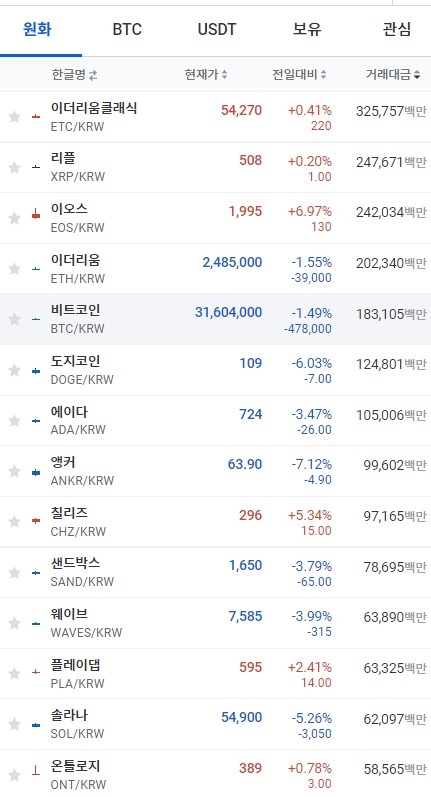Sort list by 거래대금 column
431x797 pixels.
pos(393,75)
